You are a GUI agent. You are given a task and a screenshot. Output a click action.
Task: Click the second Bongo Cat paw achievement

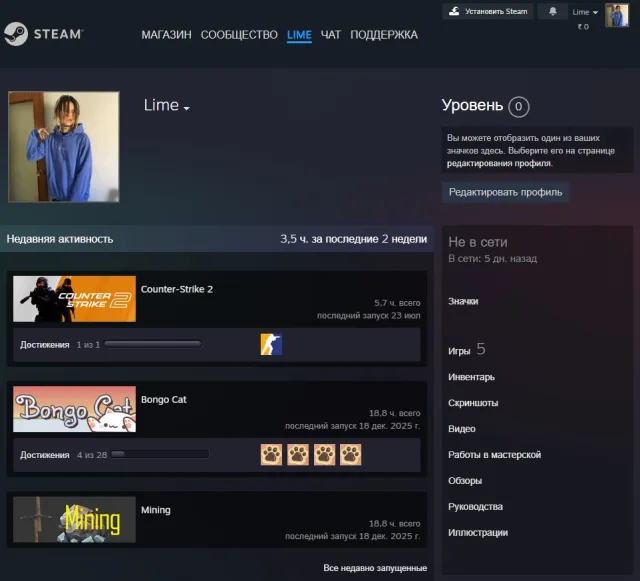pos(298,454)
